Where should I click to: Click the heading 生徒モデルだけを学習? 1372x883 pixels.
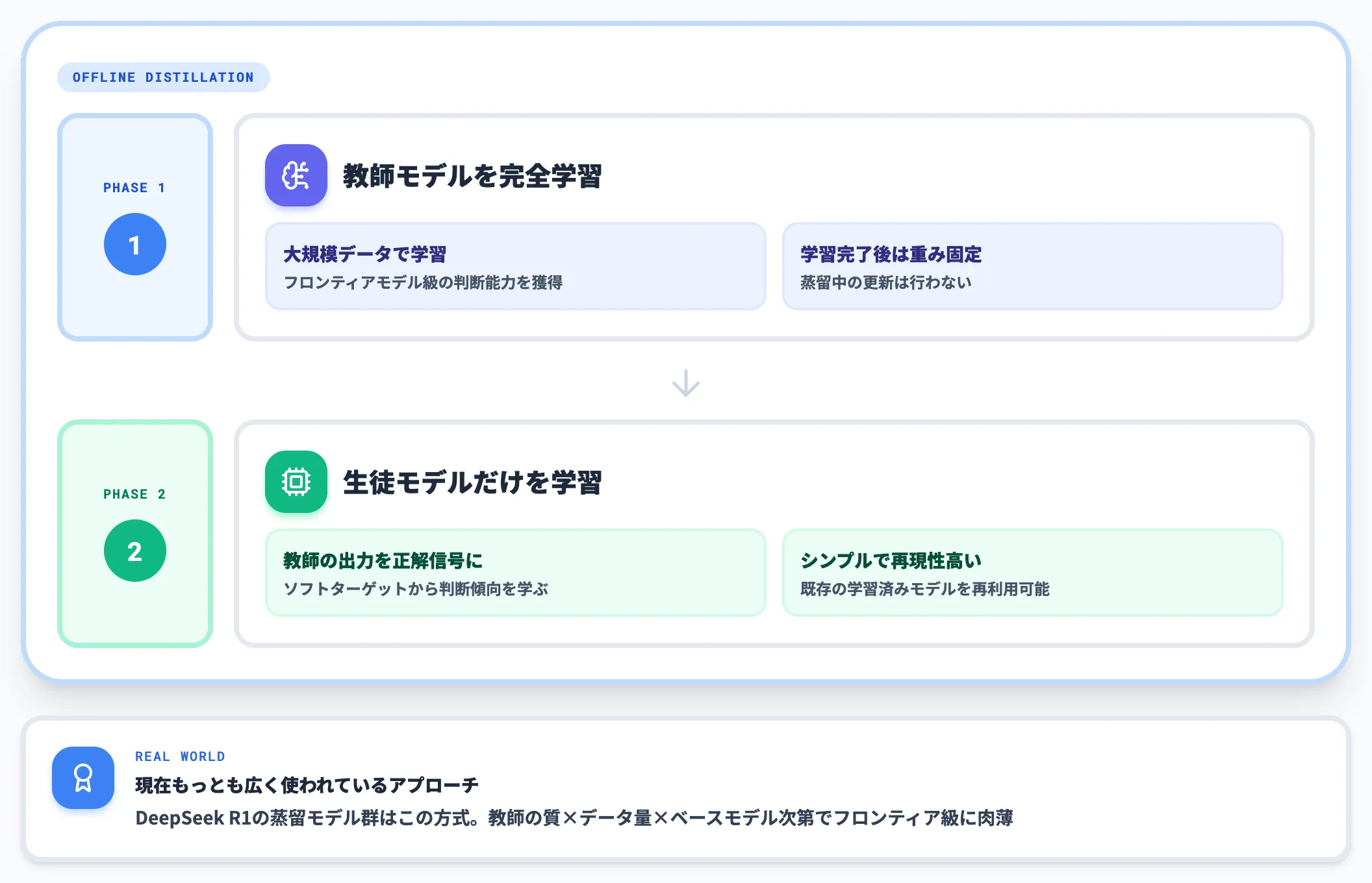(472, 482)
